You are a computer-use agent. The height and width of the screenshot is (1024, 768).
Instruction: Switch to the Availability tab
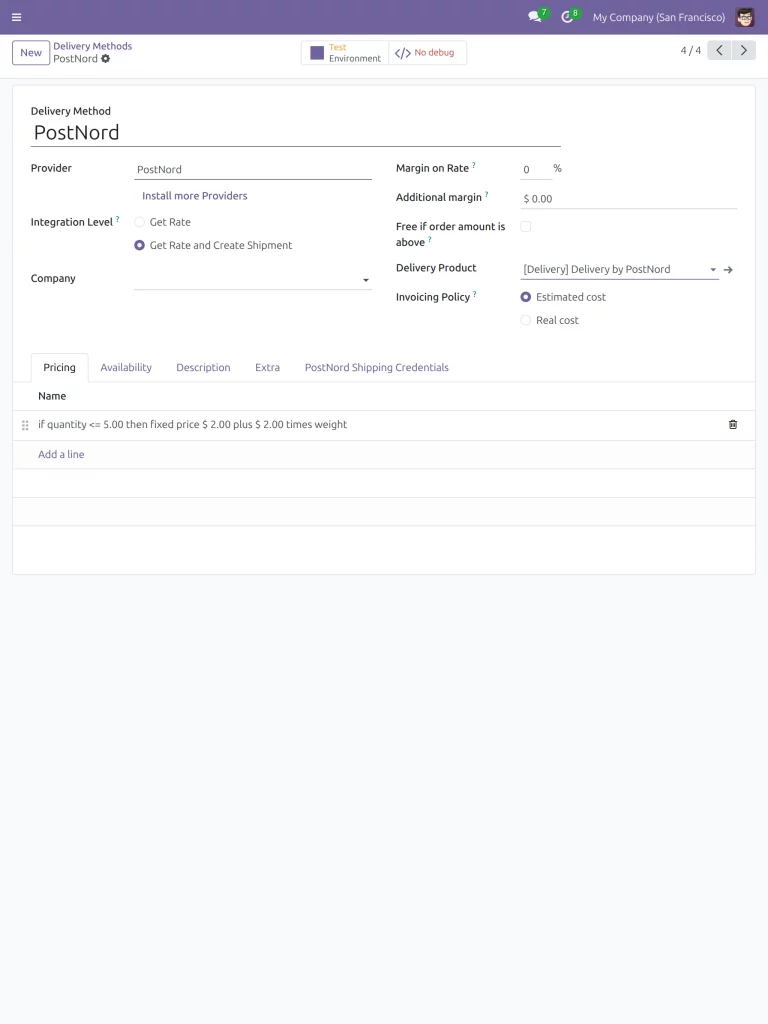[x=126, y=368]
